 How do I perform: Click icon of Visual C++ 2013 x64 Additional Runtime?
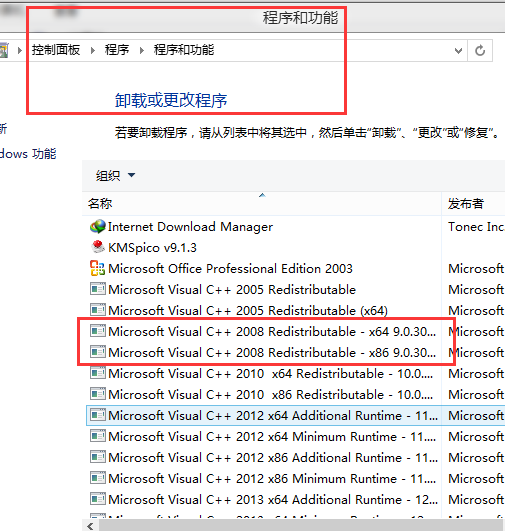coord(98,499)
